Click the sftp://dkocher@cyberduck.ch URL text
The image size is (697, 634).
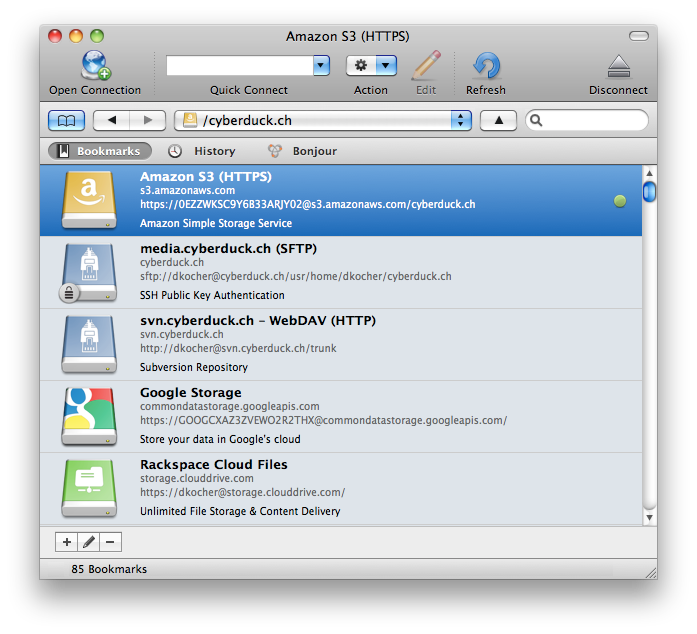(296, 277)
